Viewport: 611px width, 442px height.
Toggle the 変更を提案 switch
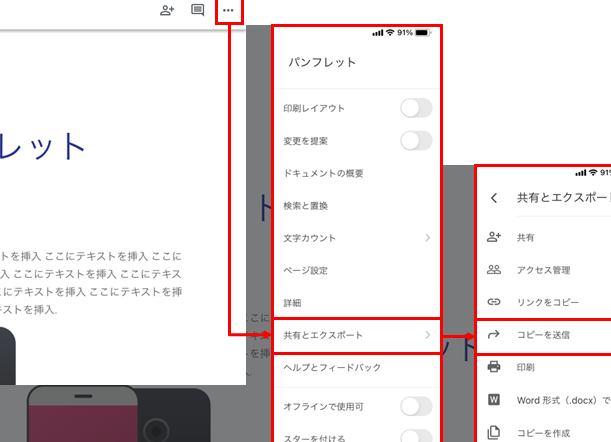click(x=416, y=141)
